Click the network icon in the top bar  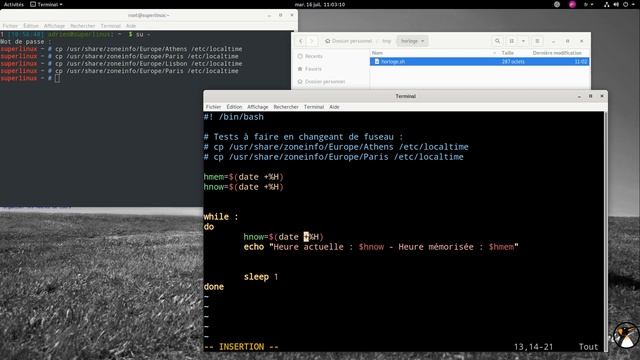coord(607,4)
